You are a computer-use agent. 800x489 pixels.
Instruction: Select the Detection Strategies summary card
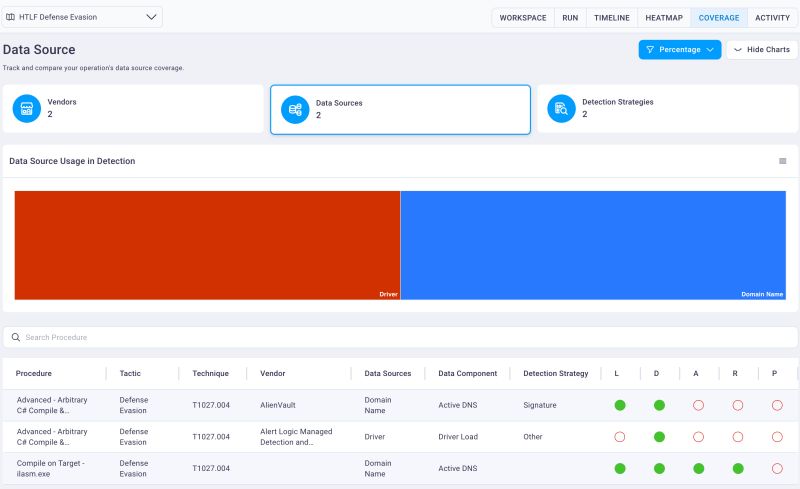667,109
